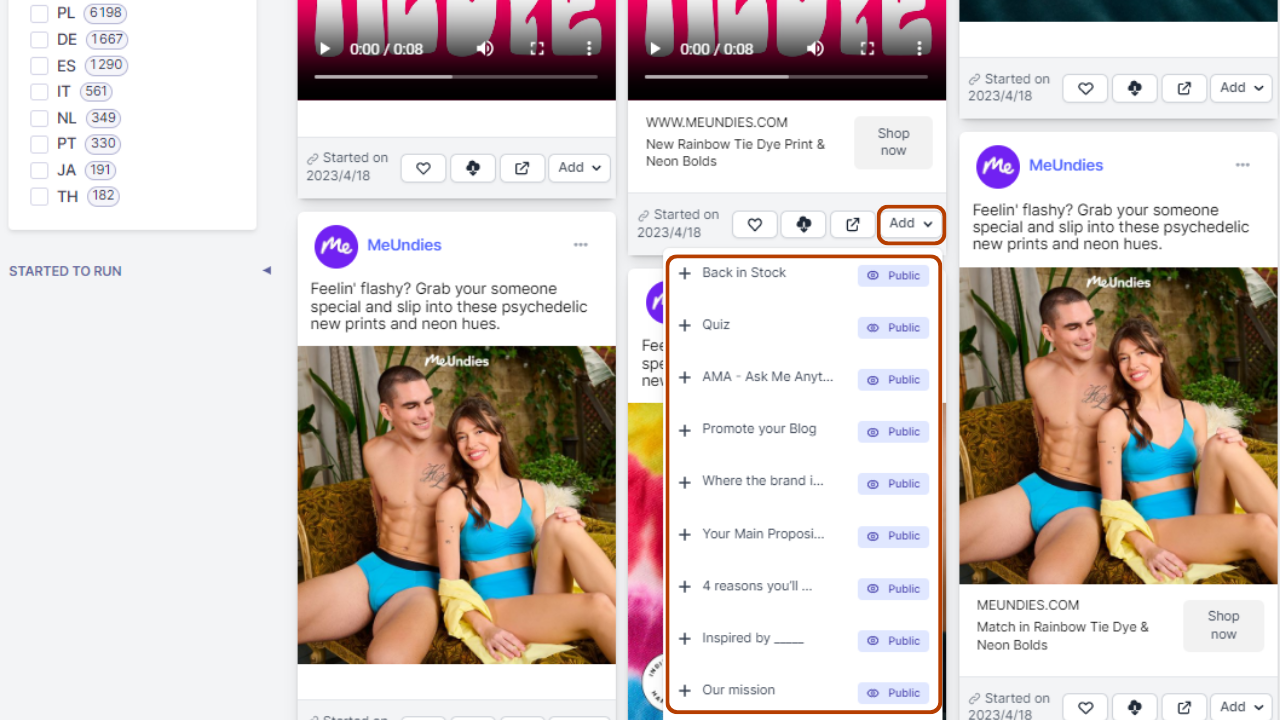Toggle Public badge on Promote your Blog row
The width and height of the screenshot is (1280, 720).
point(893,431)
